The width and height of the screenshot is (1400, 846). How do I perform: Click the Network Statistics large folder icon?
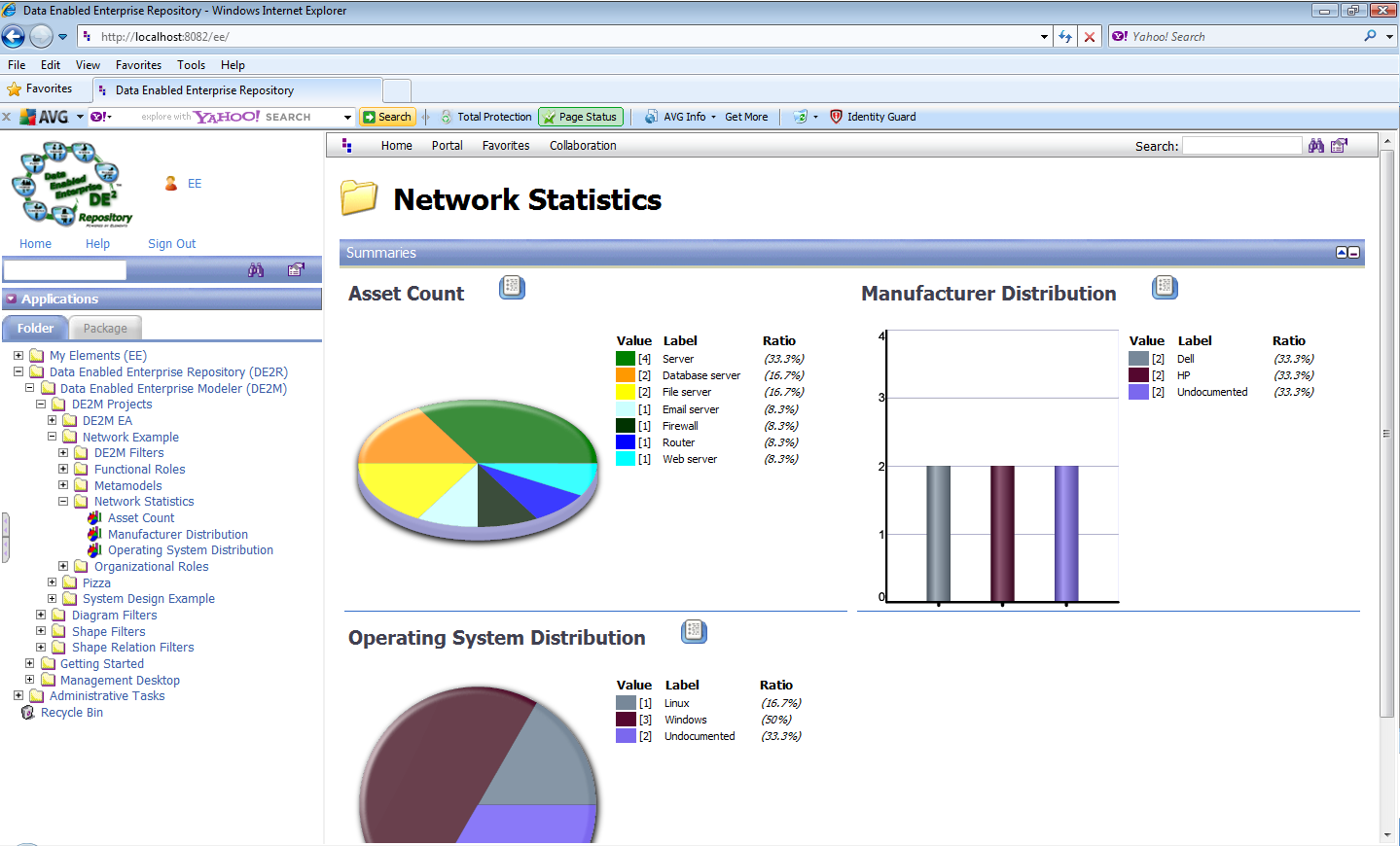tap(359, 197)
